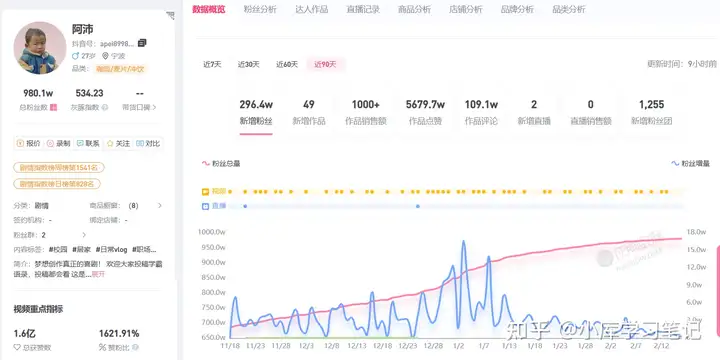The width and height of the screenshot is (720, 360).
Task: Toggle the 粉丝总量 legend line
Action: [x=221, y=163]
